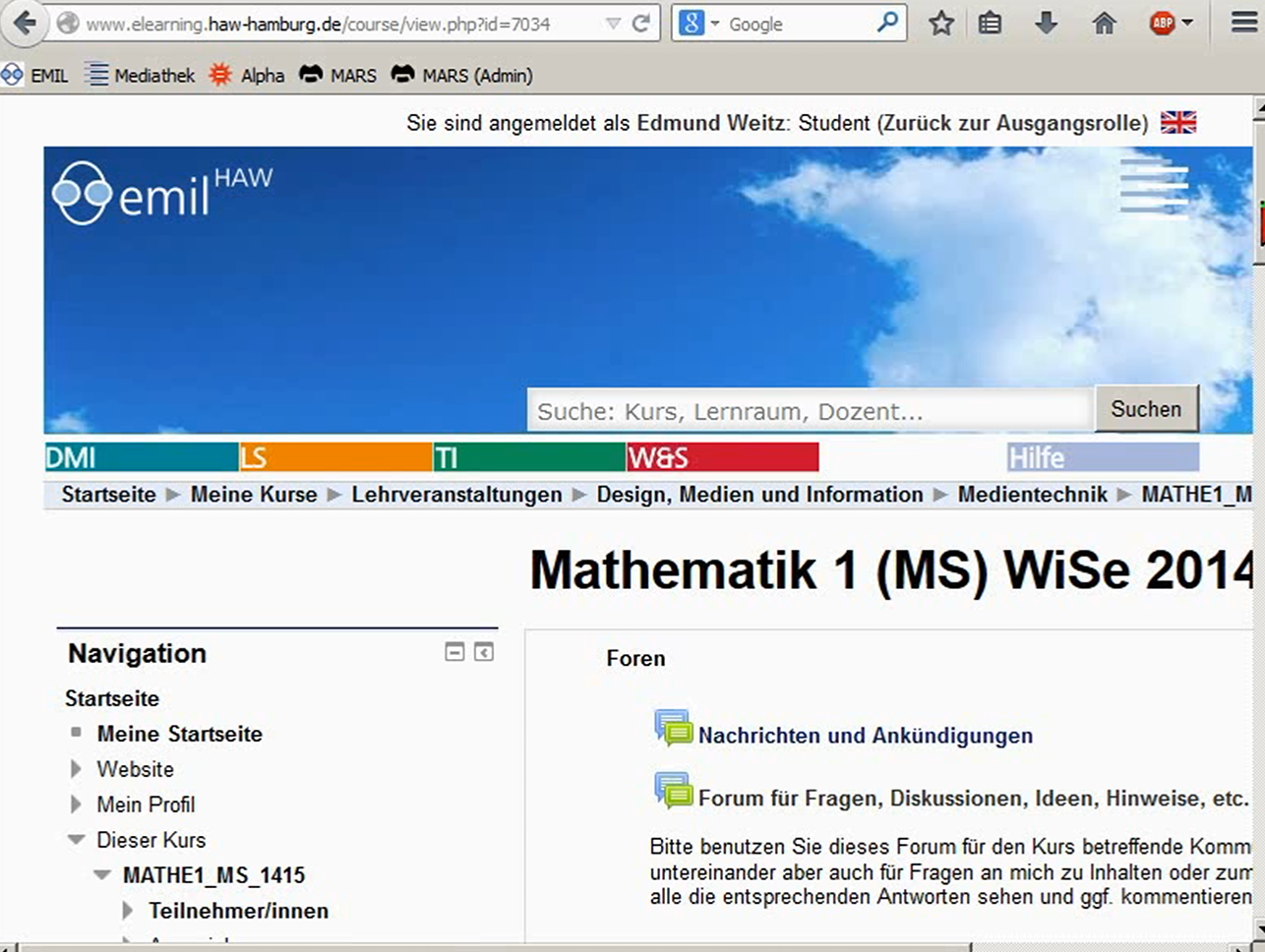Open the Firefox hamburger menu
This screenshot has height=952, width=1265.
[1245, 24]
